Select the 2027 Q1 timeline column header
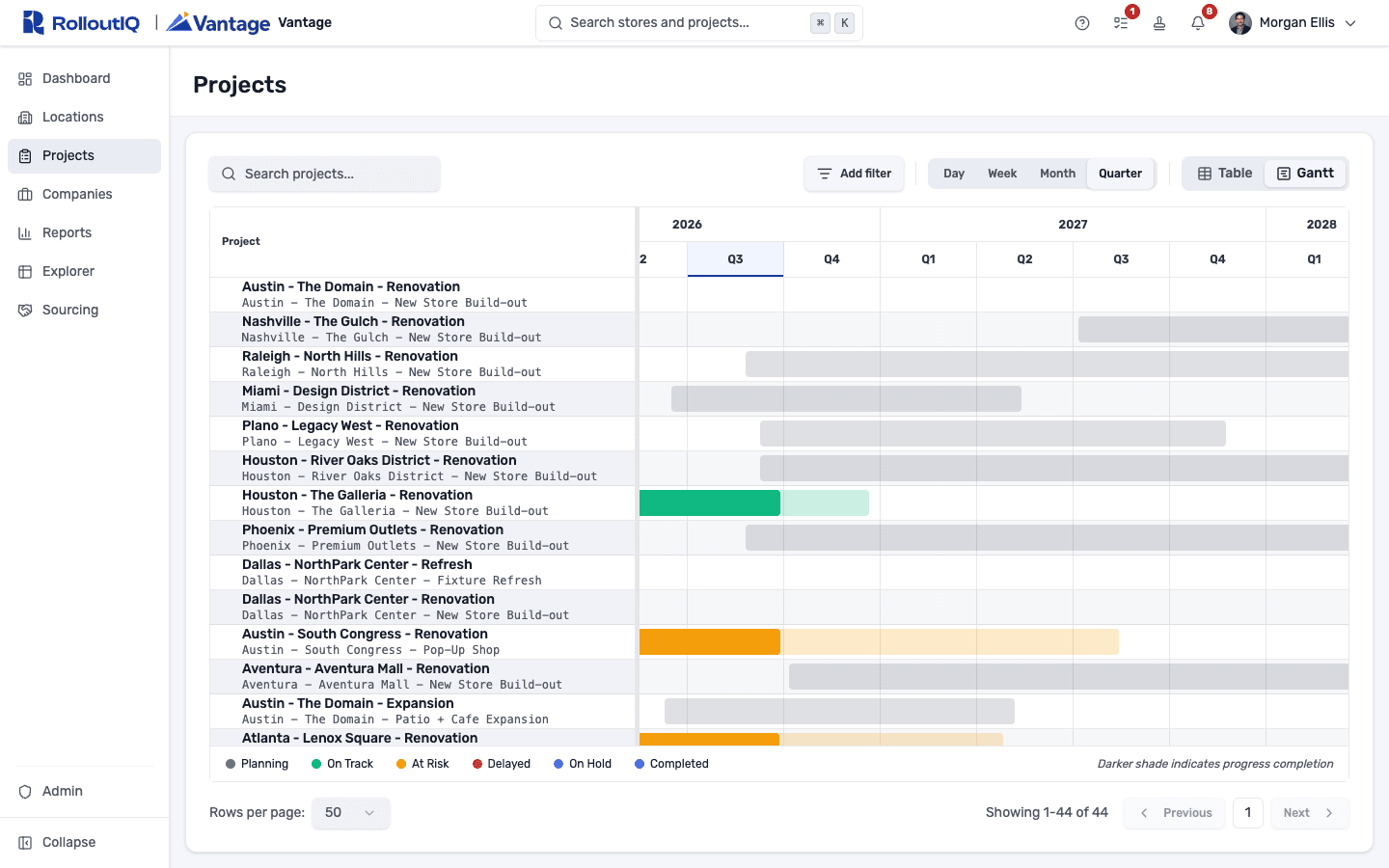Viewport: 1389px width, 868px height. click(928, 259)
